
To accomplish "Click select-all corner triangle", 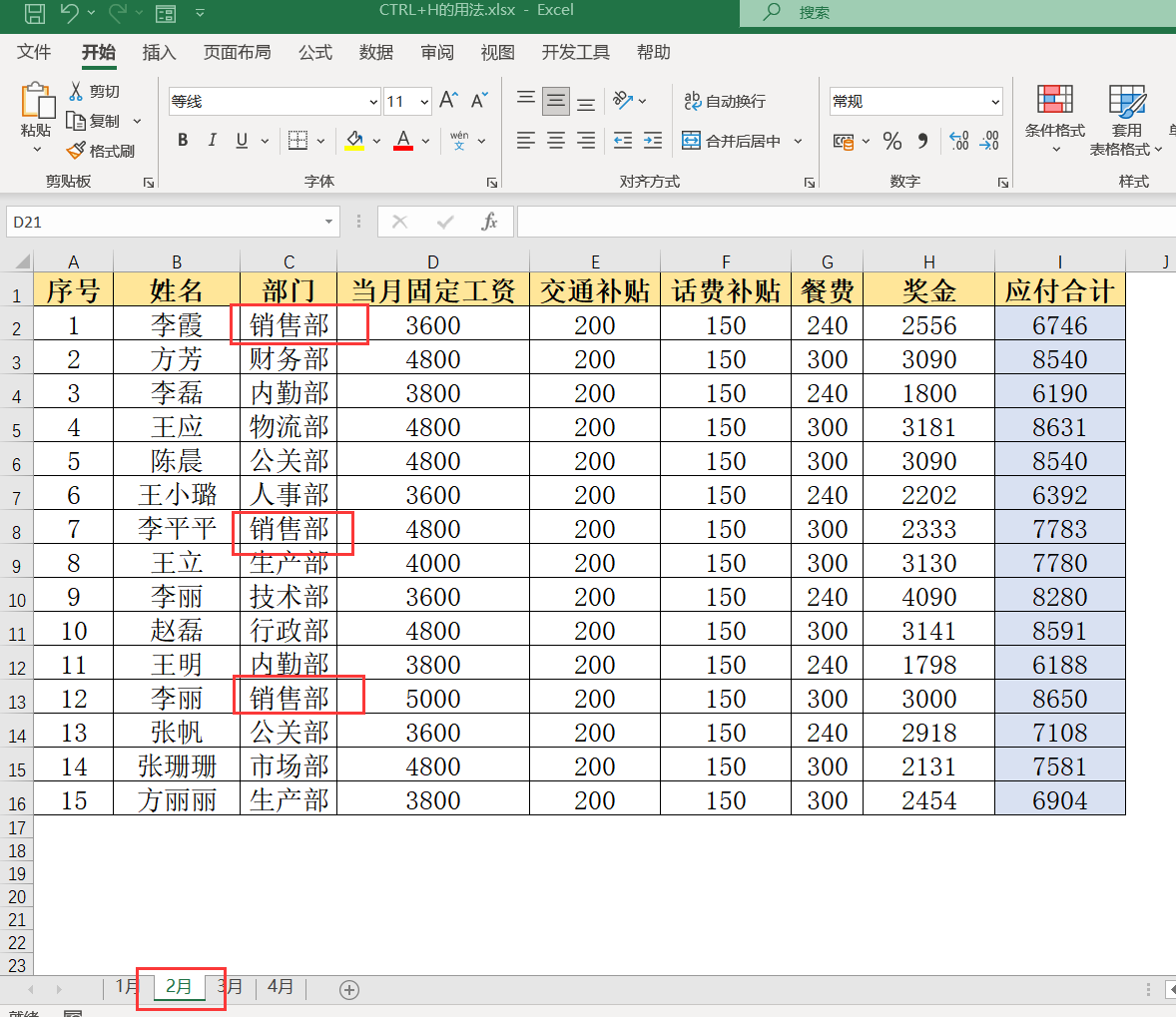I will [22, 261].
